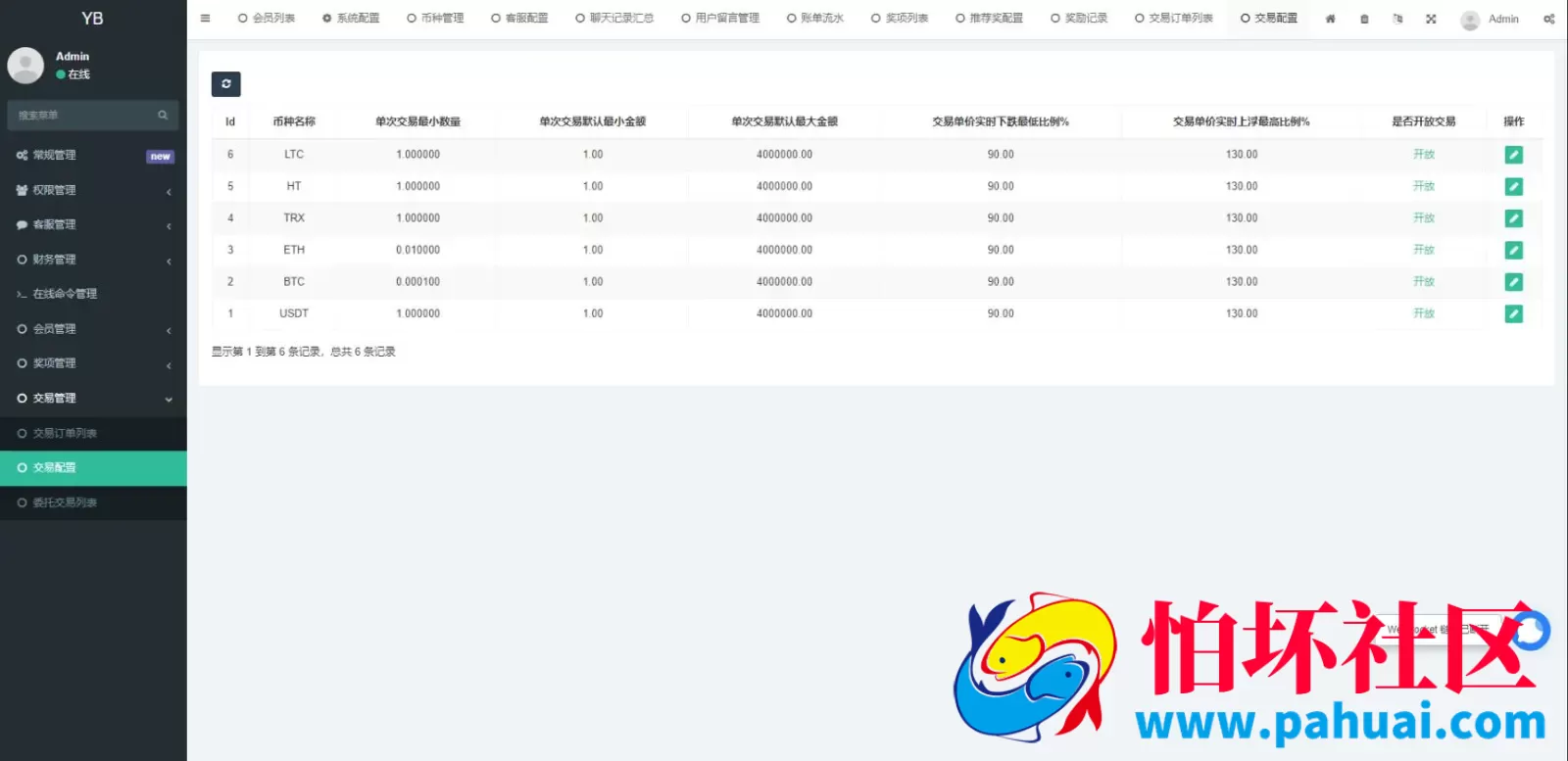Click 开放 status in TRX row
This screenshot has height=761, width=1568.
(1424, 218)
